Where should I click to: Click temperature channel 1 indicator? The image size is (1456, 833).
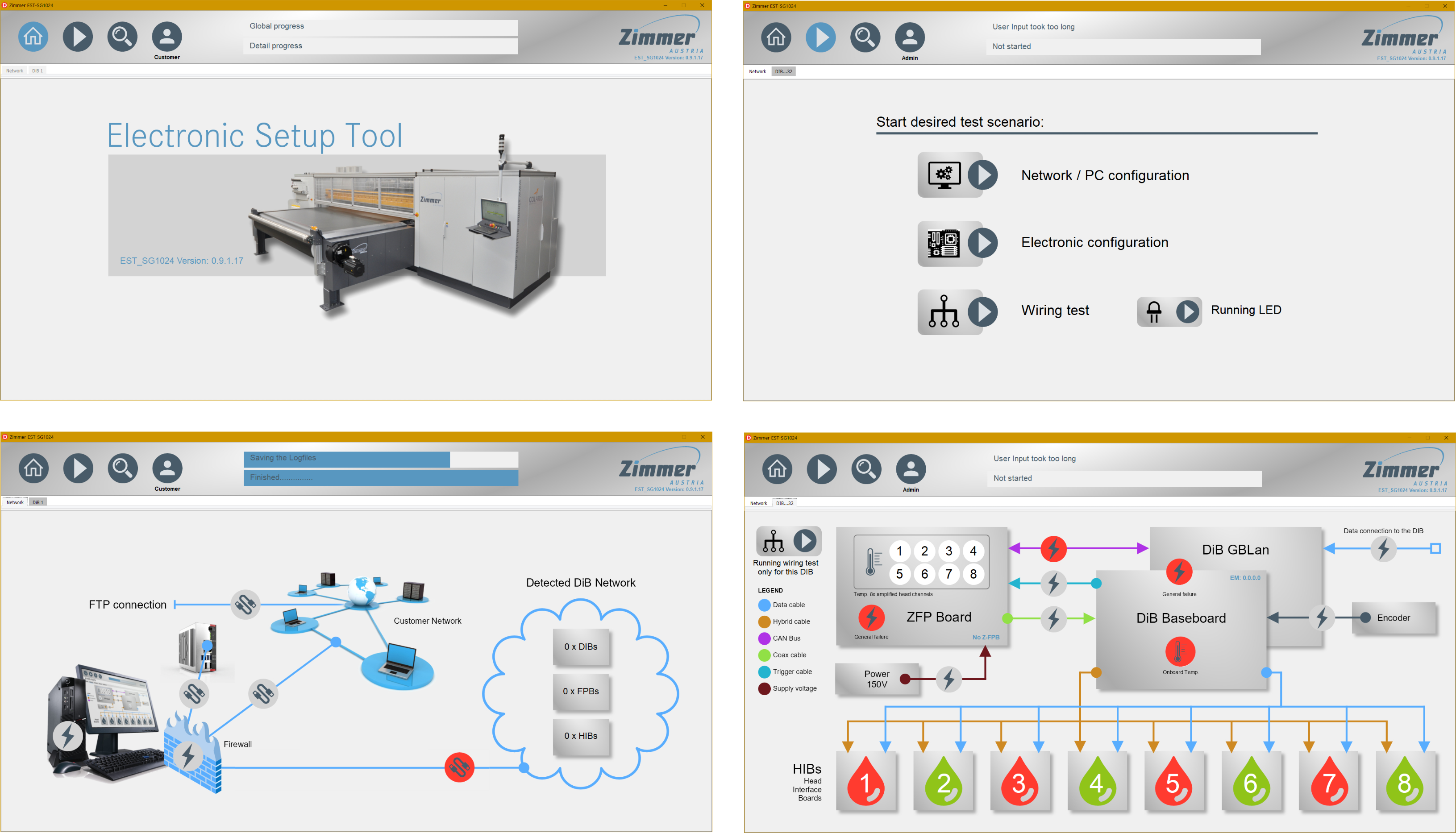click(x=900, y=551)
